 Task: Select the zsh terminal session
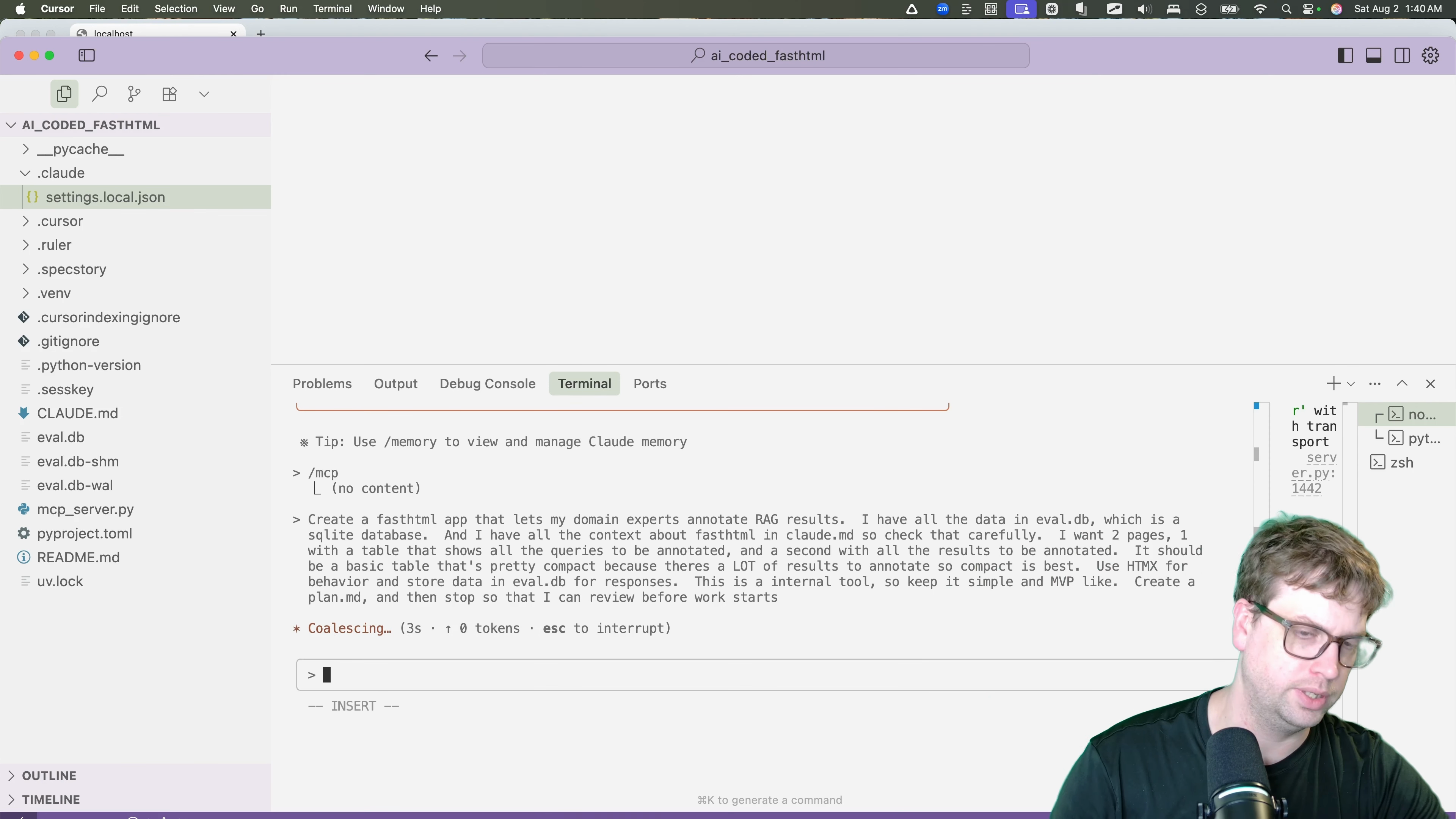pyautogui.click(x=1401, y=462)
